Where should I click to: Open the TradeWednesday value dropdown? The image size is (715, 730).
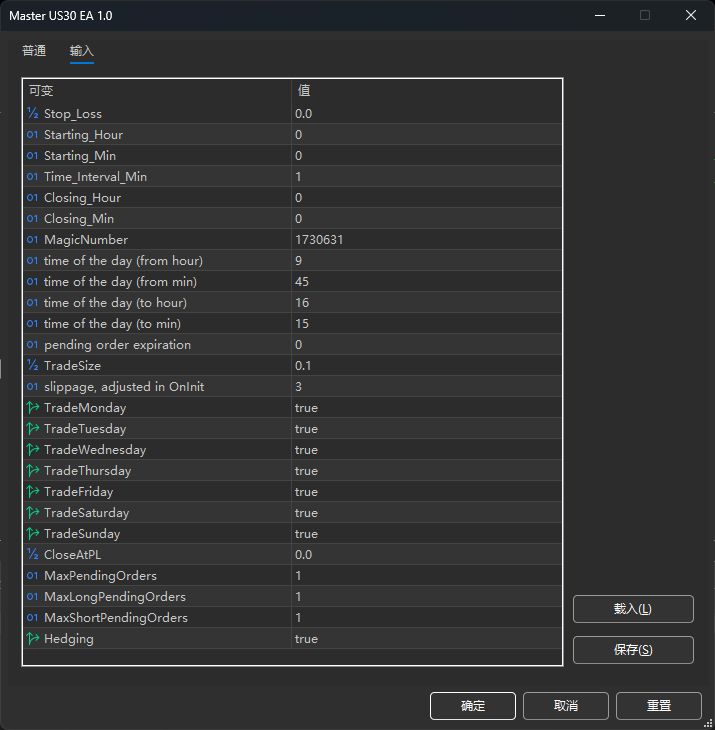point(425,450)
